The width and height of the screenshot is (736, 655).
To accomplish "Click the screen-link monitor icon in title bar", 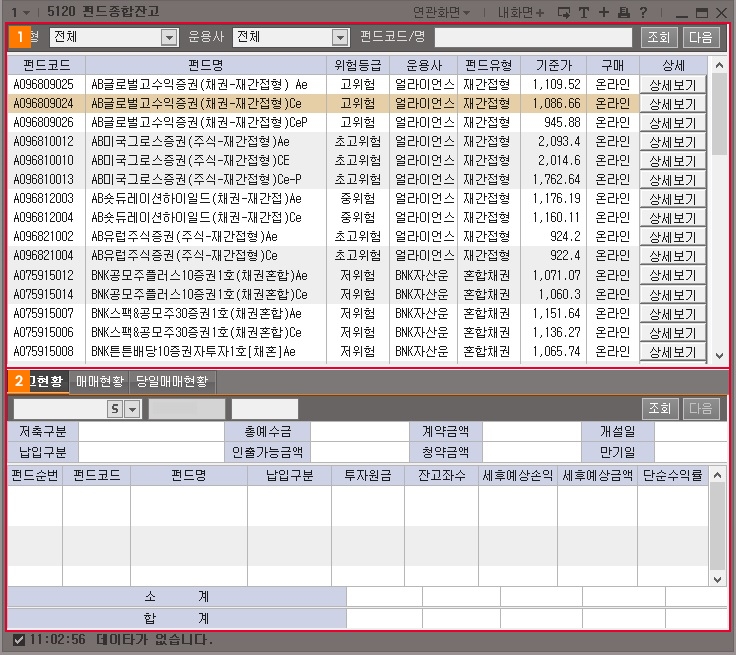I will click(x=563, y=13).
